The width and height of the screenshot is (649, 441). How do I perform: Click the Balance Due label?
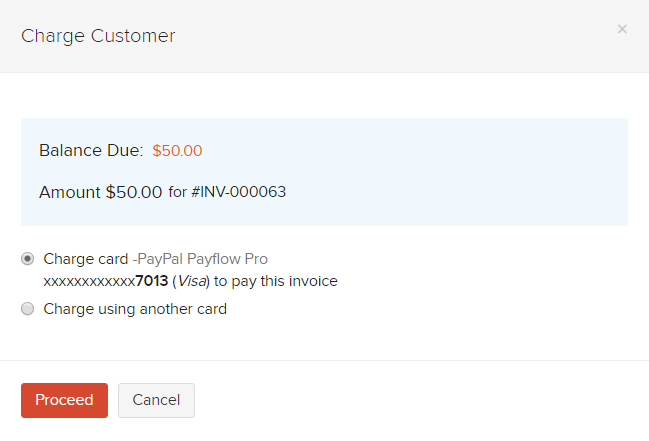pyautogui.click(x=91, y=151)
